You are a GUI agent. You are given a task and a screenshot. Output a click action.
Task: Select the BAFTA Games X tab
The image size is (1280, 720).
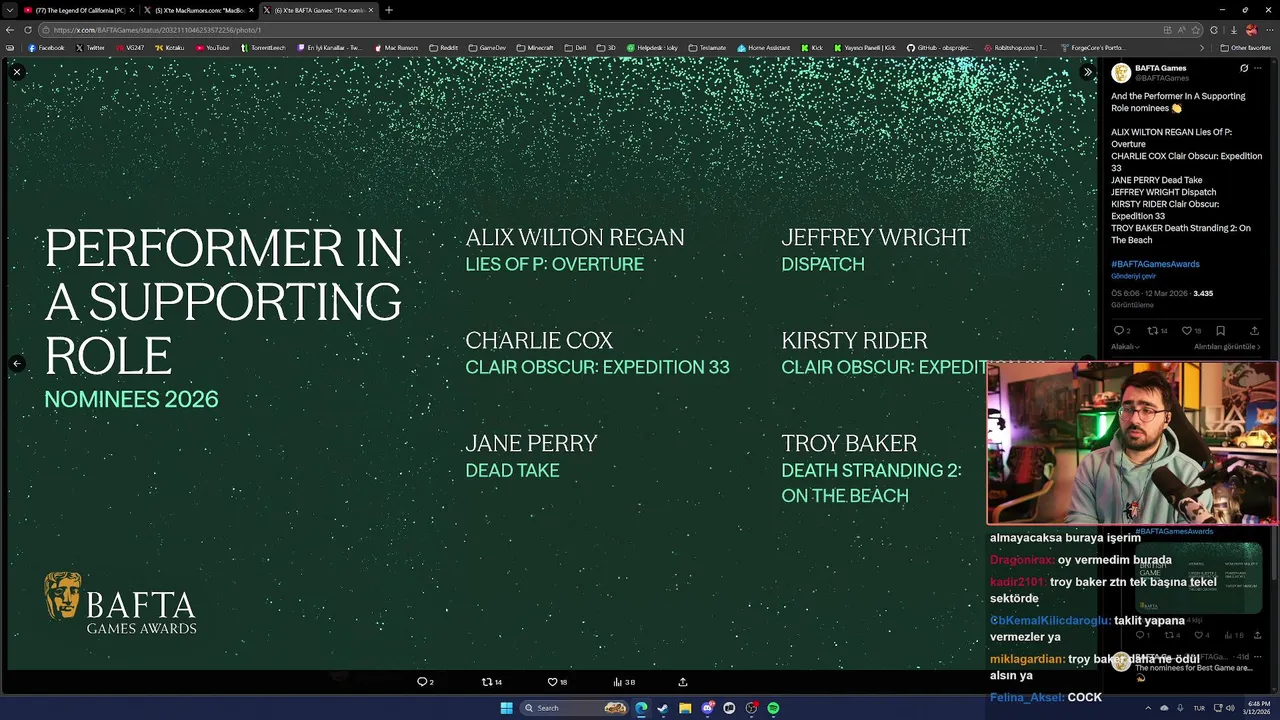320,10
